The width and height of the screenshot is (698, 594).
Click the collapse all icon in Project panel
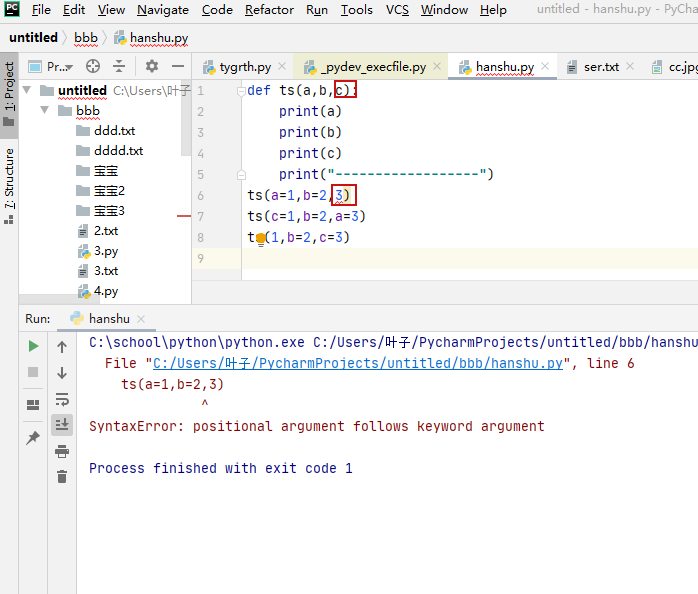[119, 66]
